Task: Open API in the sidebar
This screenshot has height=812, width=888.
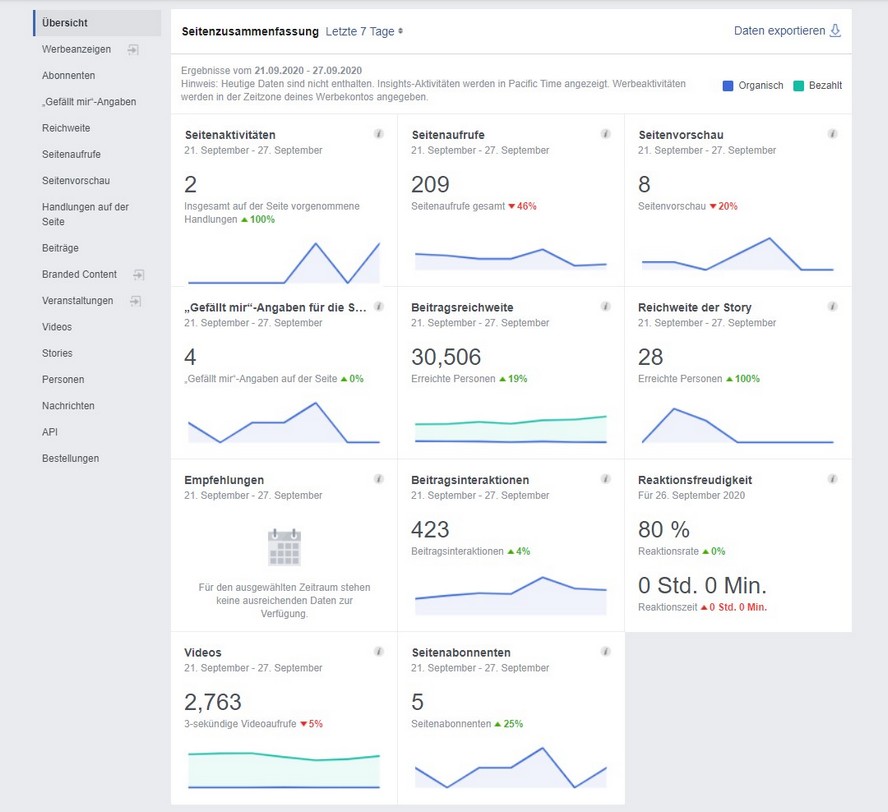Action: (50, 432)
